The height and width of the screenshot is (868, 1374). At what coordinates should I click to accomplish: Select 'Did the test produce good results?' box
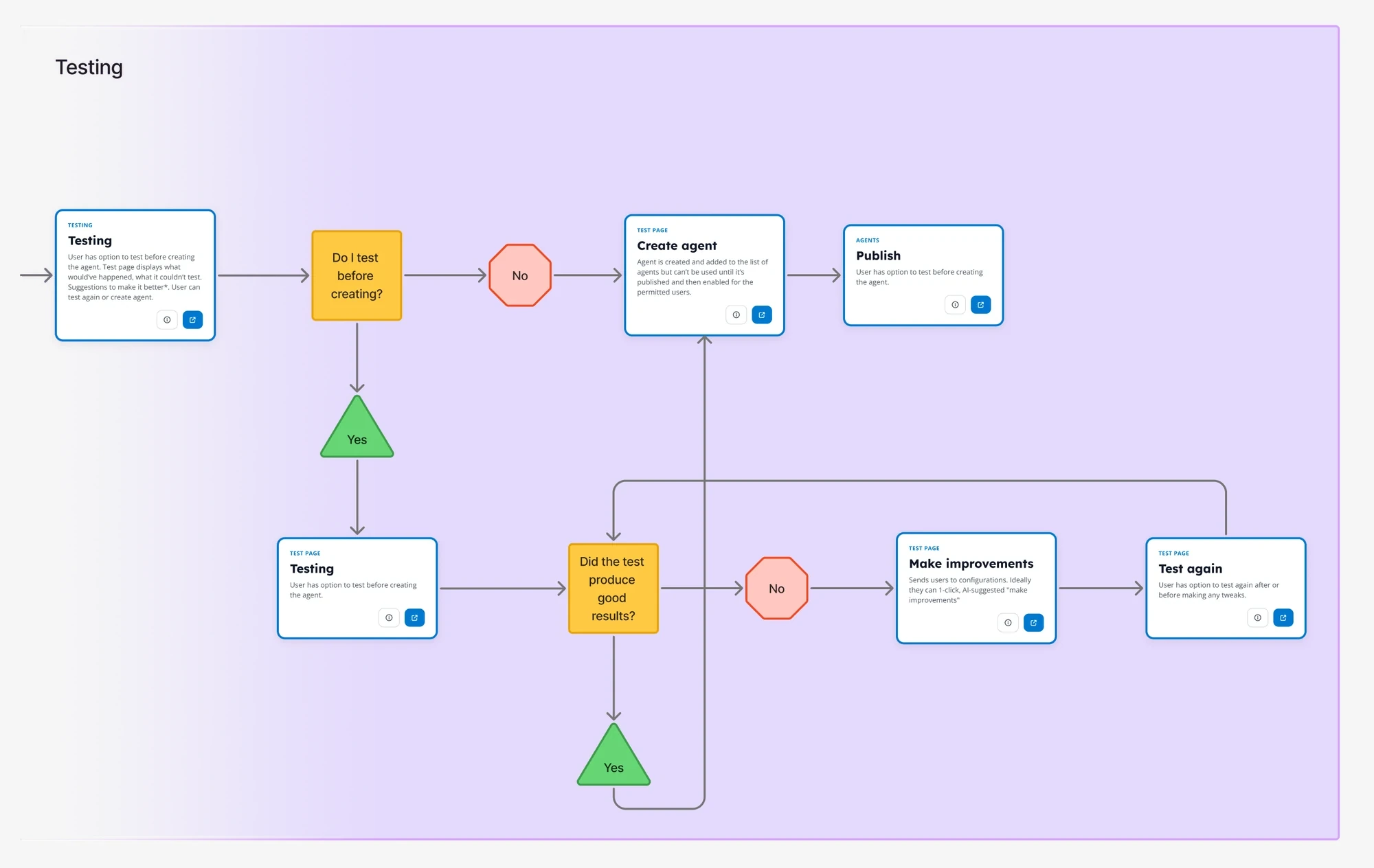pos(613,589)
